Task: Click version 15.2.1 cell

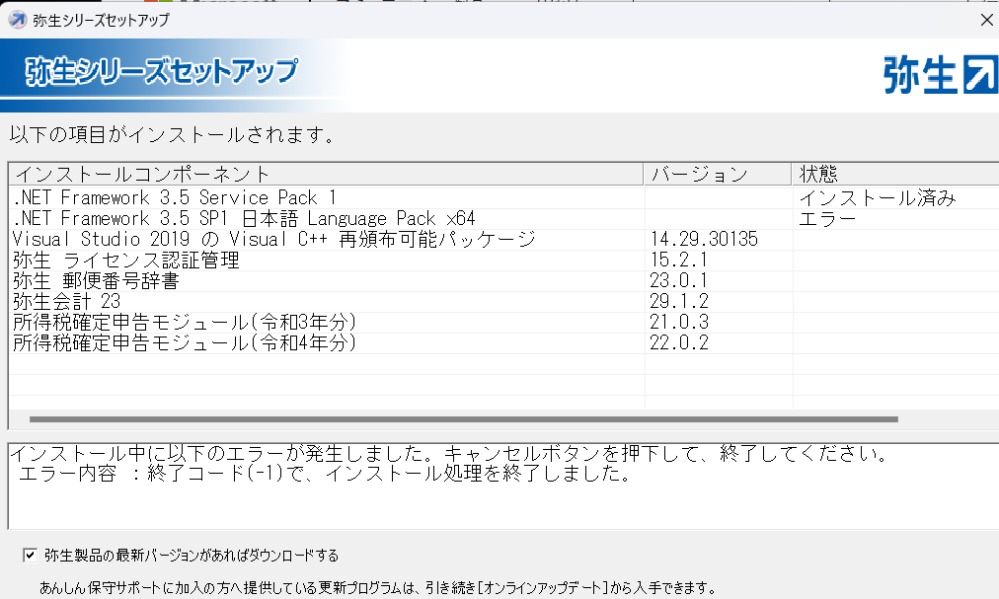Action: point(679,260)
